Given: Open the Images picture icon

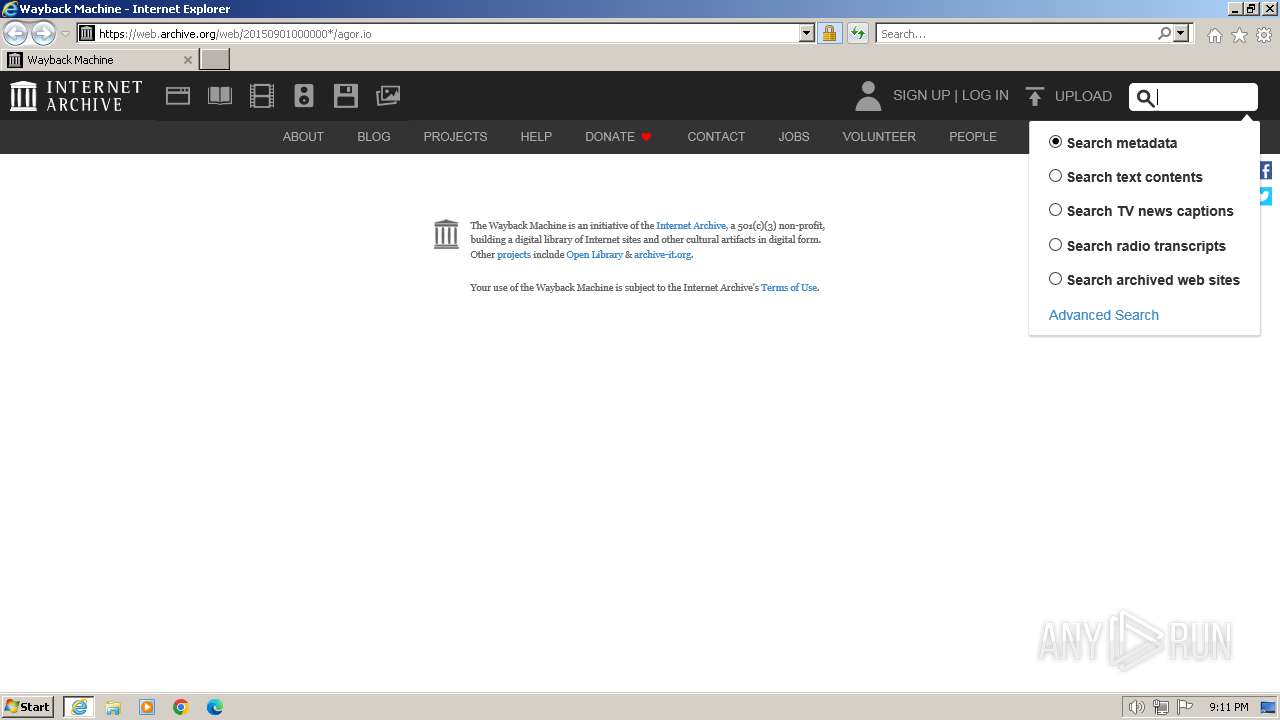Looking at the screenshot, I should tap(388, 96).
